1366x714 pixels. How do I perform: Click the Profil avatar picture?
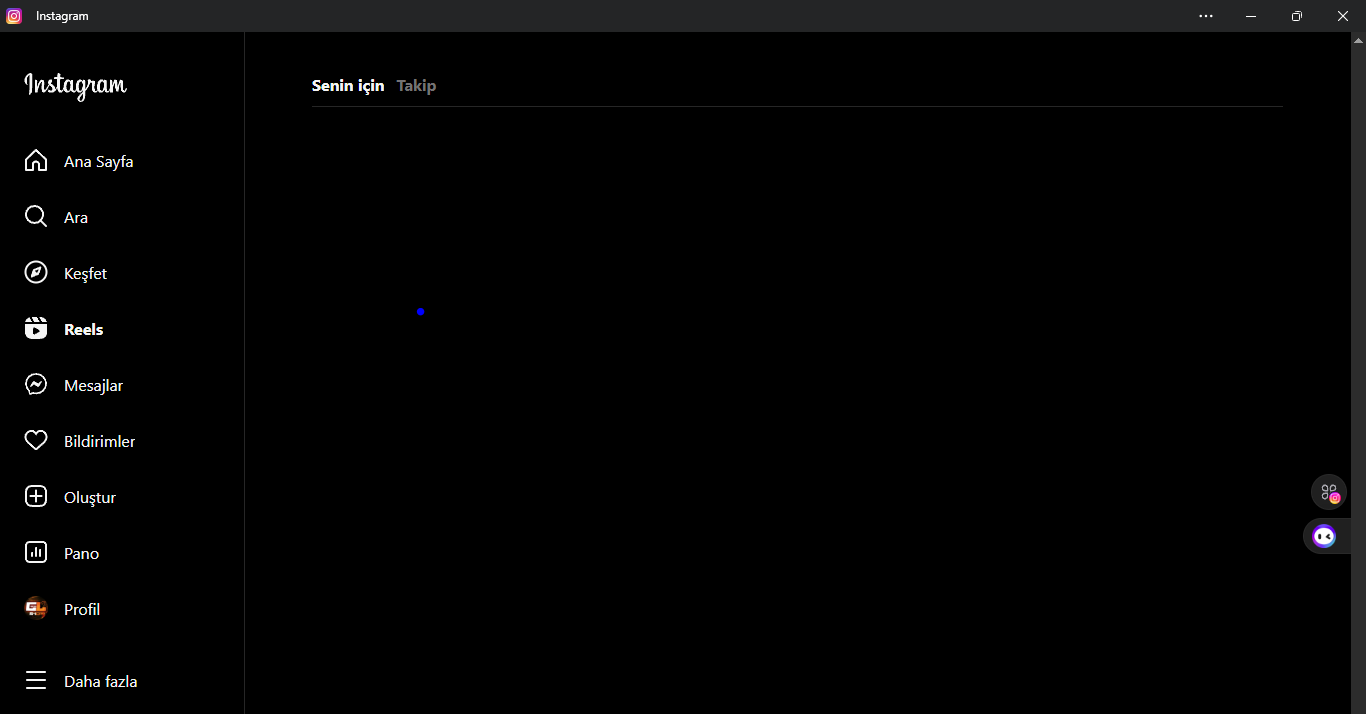[x=36, y=609]
